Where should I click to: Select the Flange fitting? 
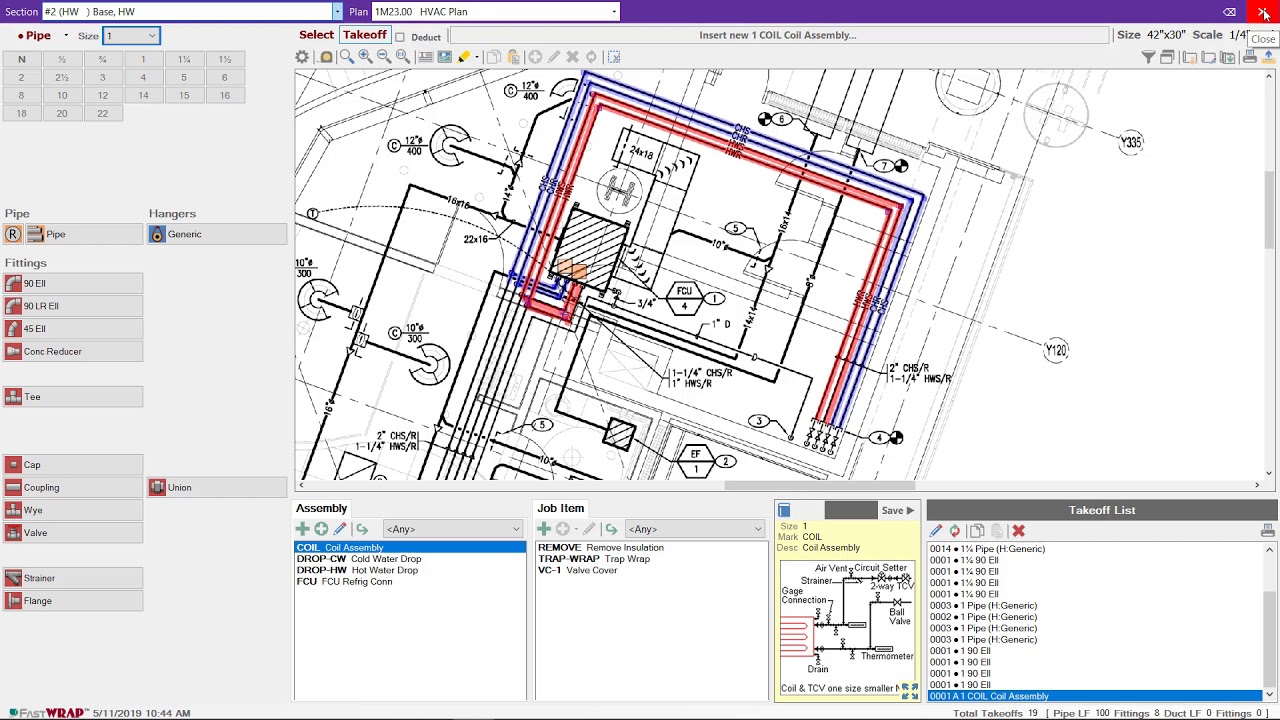pos(74,601)
